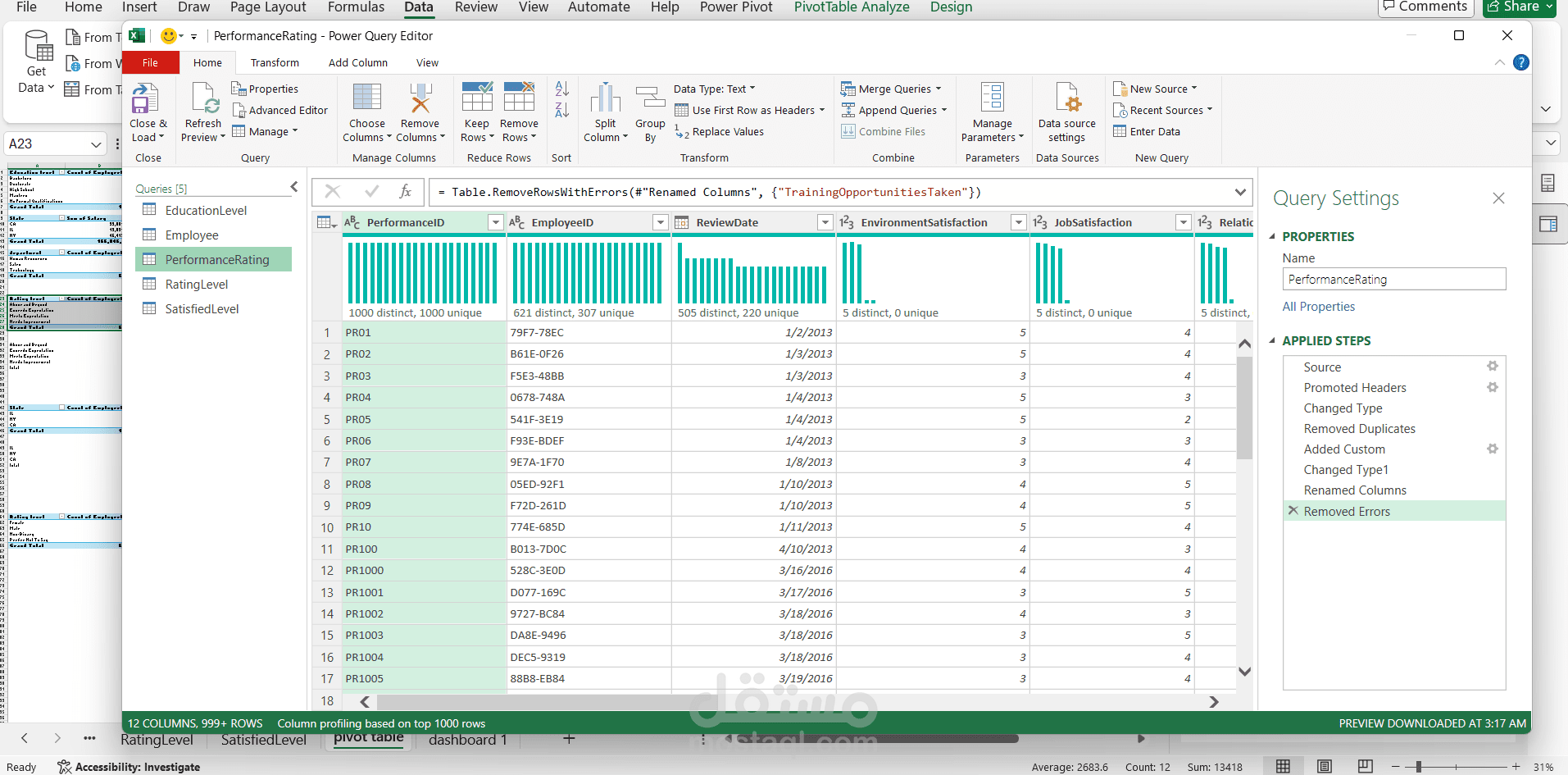Click the Split Column icon
This screenshot has width=1568, height=775.
605,98
